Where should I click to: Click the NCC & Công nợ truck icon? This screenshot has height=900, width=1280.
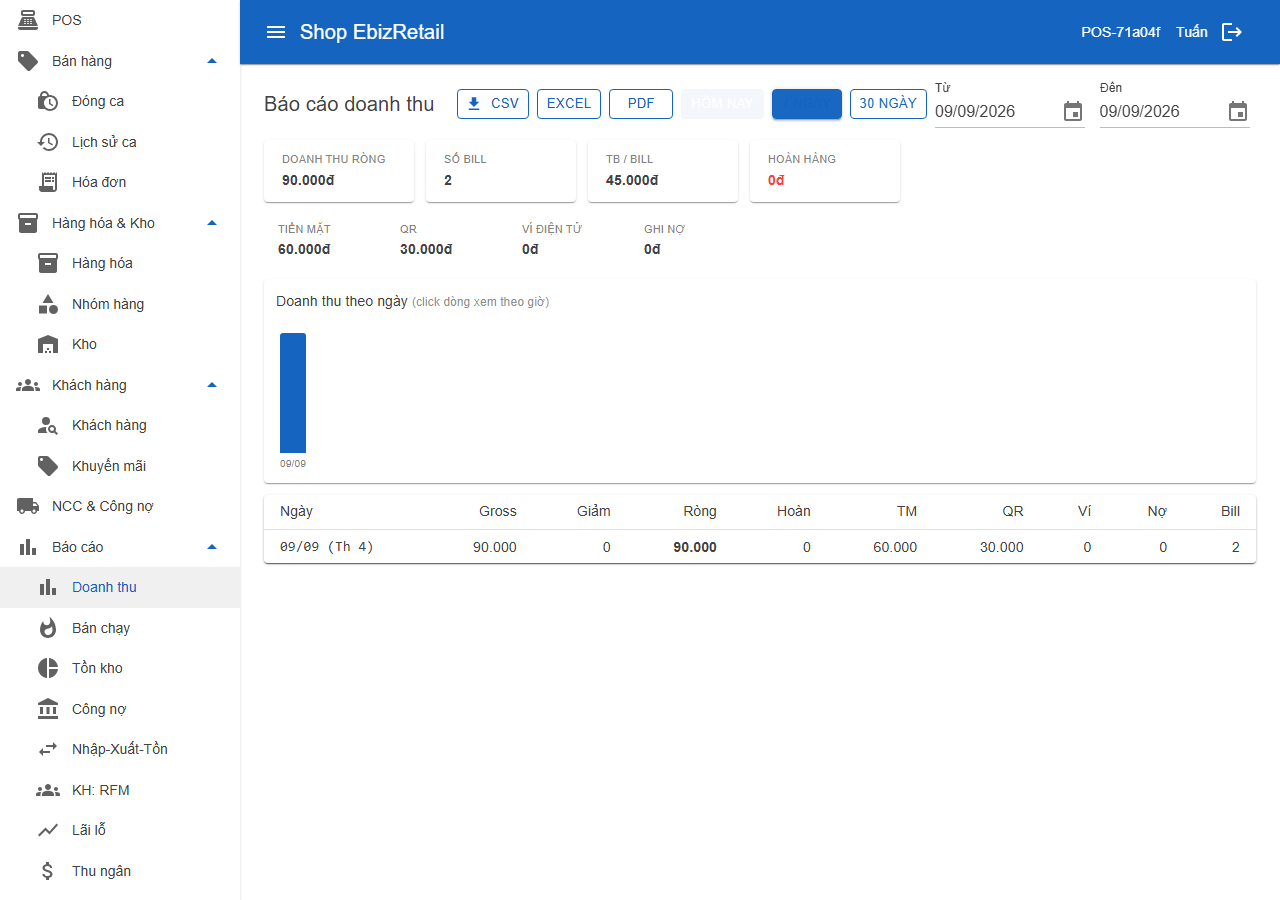[x=28, y=506]
